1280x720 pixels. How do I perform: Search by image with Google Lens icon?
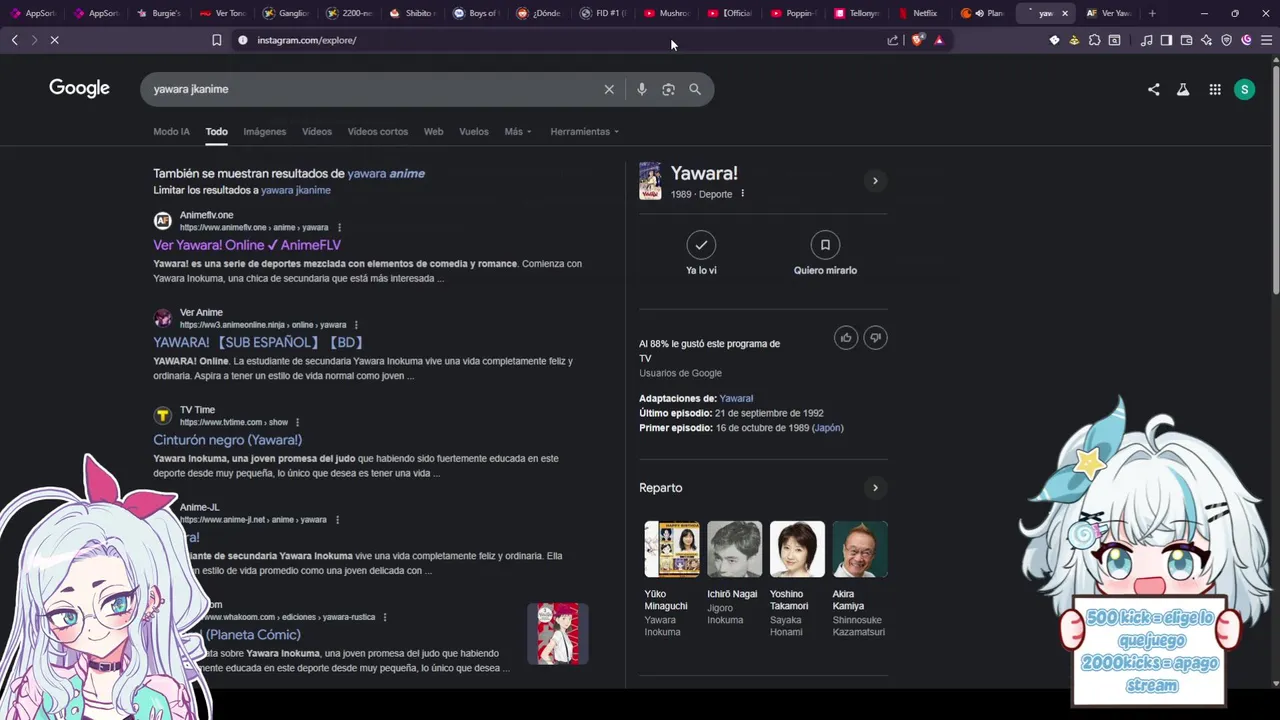[668, 89]
